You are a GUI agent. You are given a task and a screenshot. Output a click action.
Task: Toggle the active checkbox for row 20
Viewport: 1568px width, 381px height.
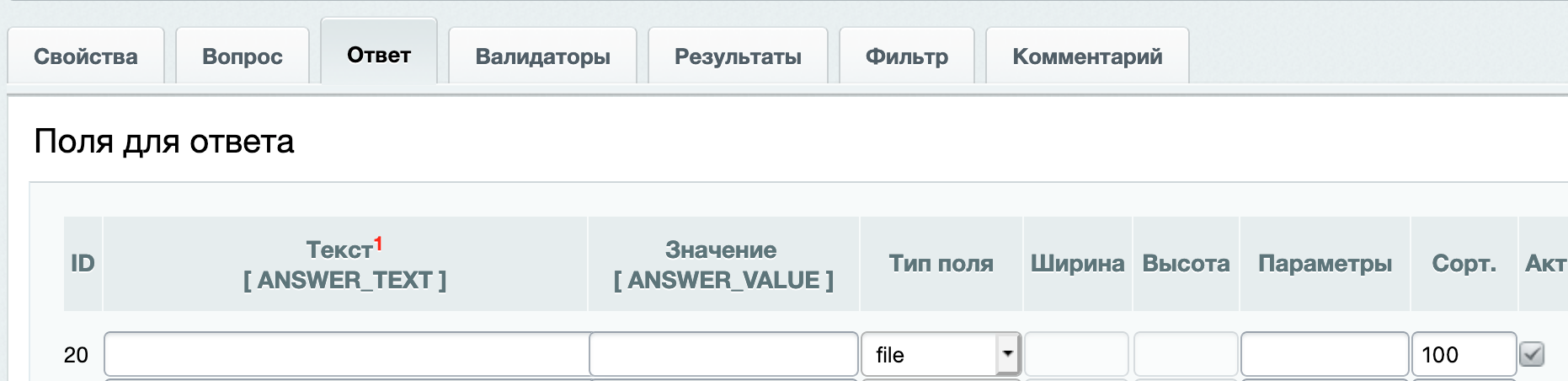pos(1532,354)
